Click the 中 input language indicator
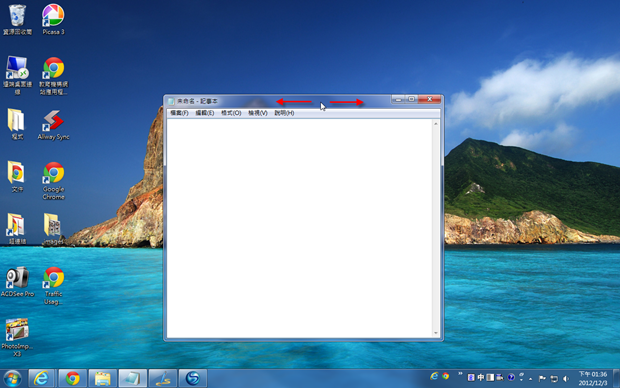Screen dimensions: 620x388 coord(480,377)
